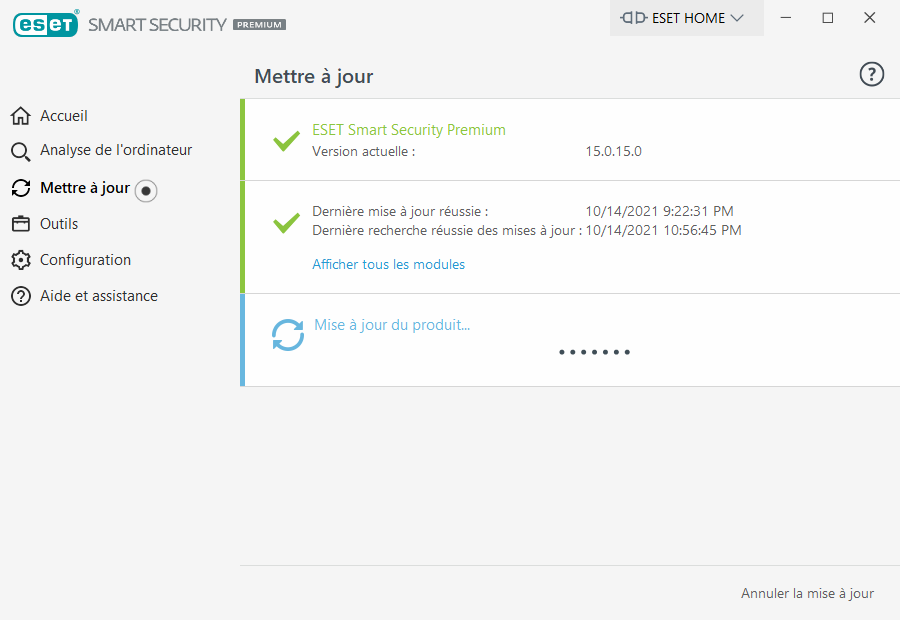Image resolution: width=900 pixels, height=620 pixels.
Task: Go to Analyse de l'ordinateur
Action: (116, 150)
